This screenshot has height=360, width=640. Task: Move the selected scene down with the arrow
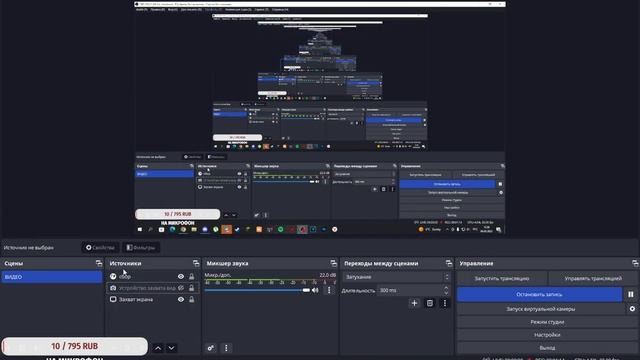pos(171,348)
